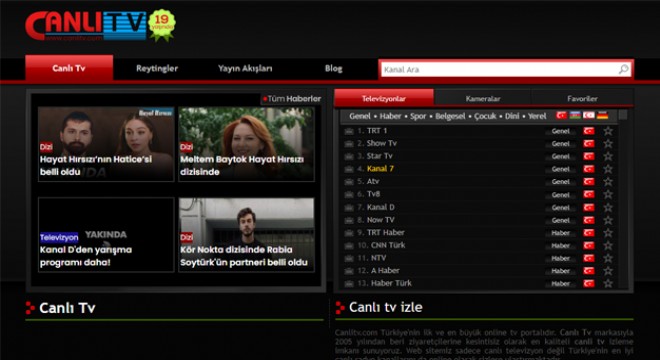Star the NTV channel
Screen dimensions: 660x360
click(x=608, y=258)
